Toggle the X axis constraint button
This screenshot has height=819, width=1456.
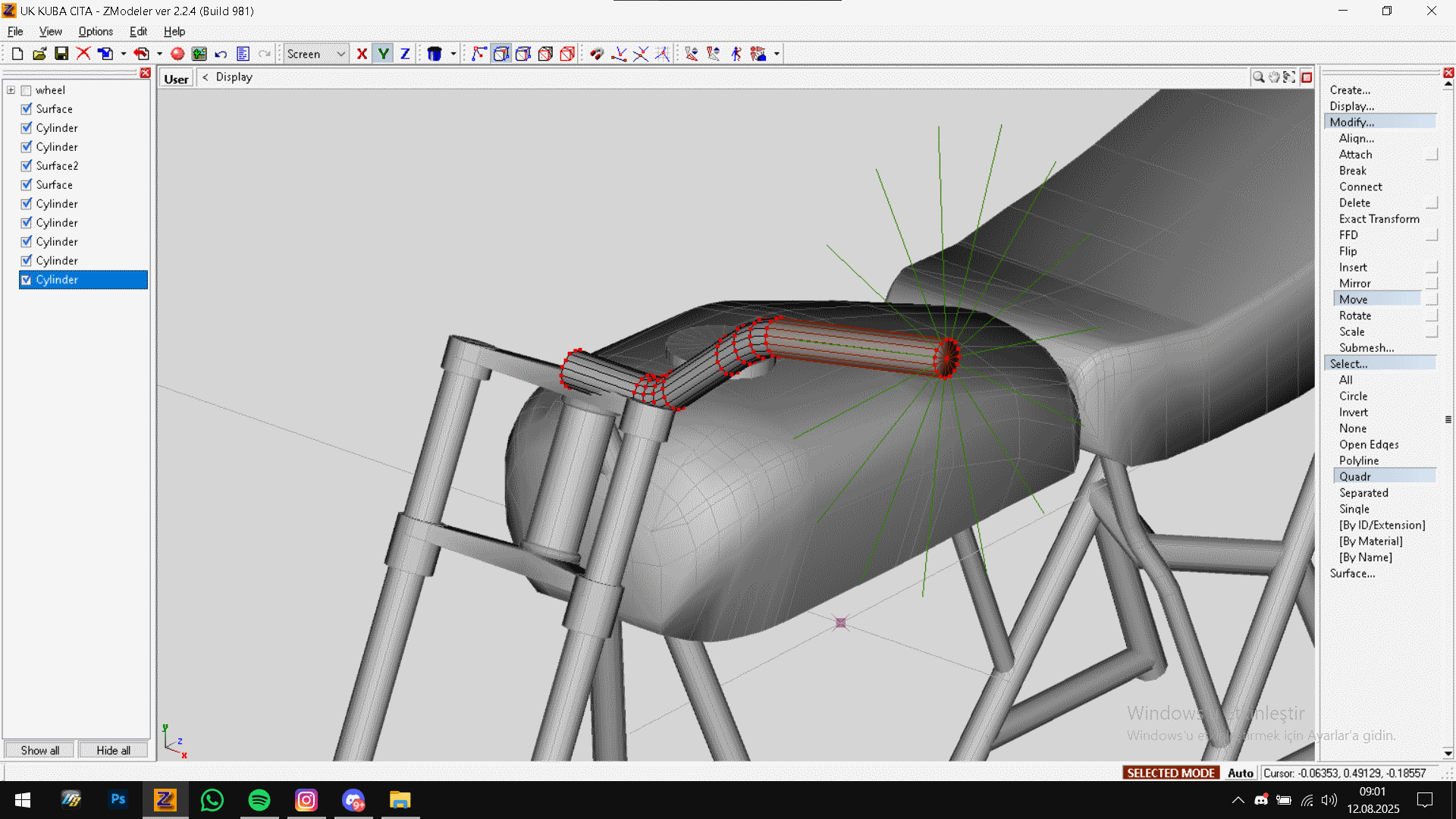click(x=362, y=54)
